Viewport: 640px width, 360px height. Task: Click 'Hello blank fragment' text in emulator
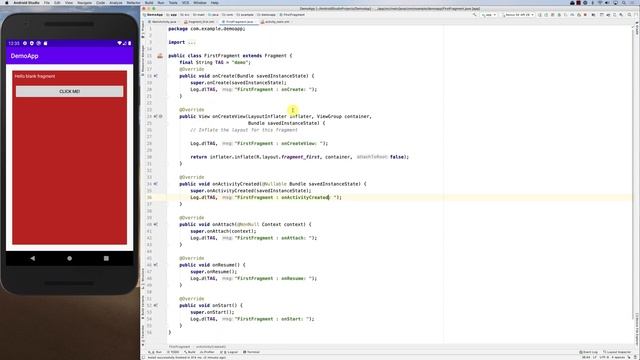(x=35, y=76)
